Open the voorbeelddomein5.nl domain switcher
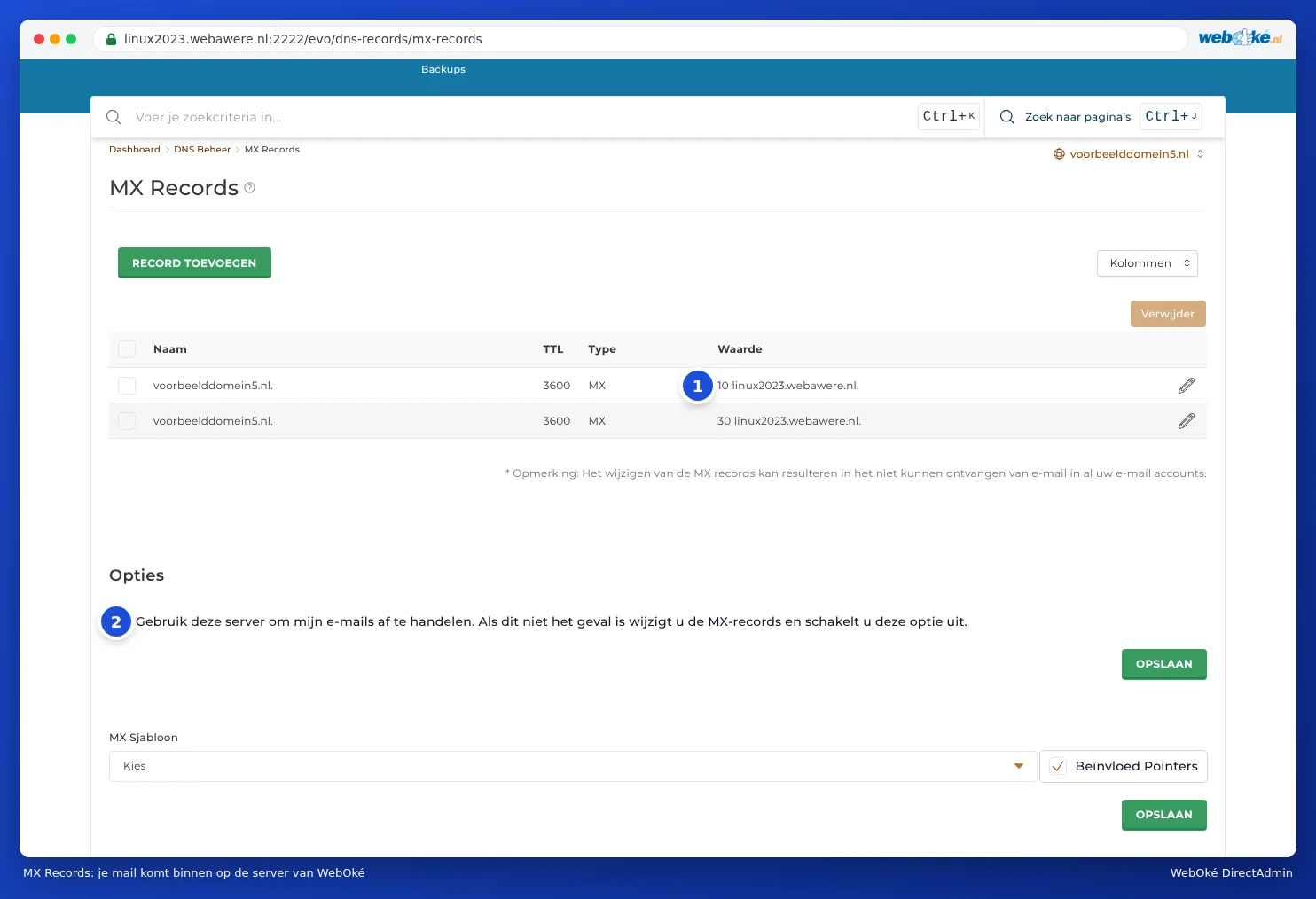The width and height of the screenshot is (1316, 899). point(1129,154)
